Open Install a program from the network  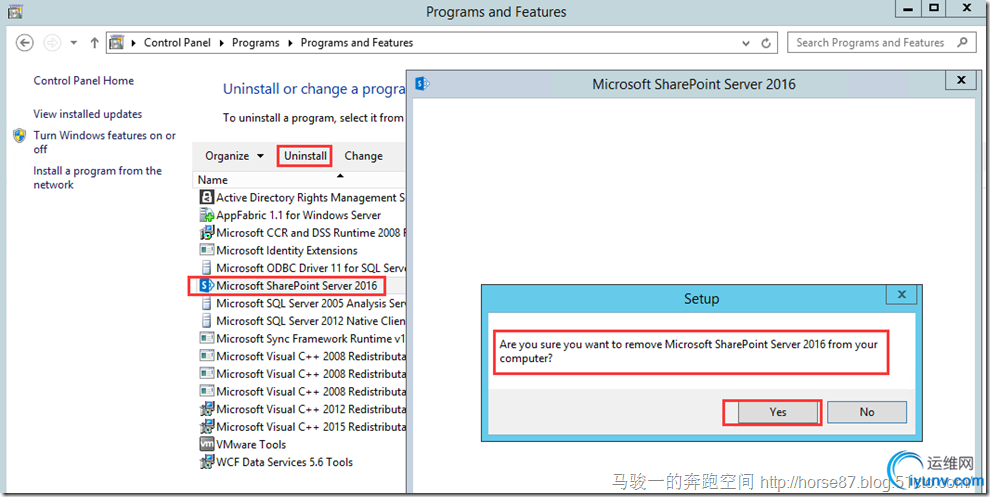pyautogui.click(x=98, y=177)
